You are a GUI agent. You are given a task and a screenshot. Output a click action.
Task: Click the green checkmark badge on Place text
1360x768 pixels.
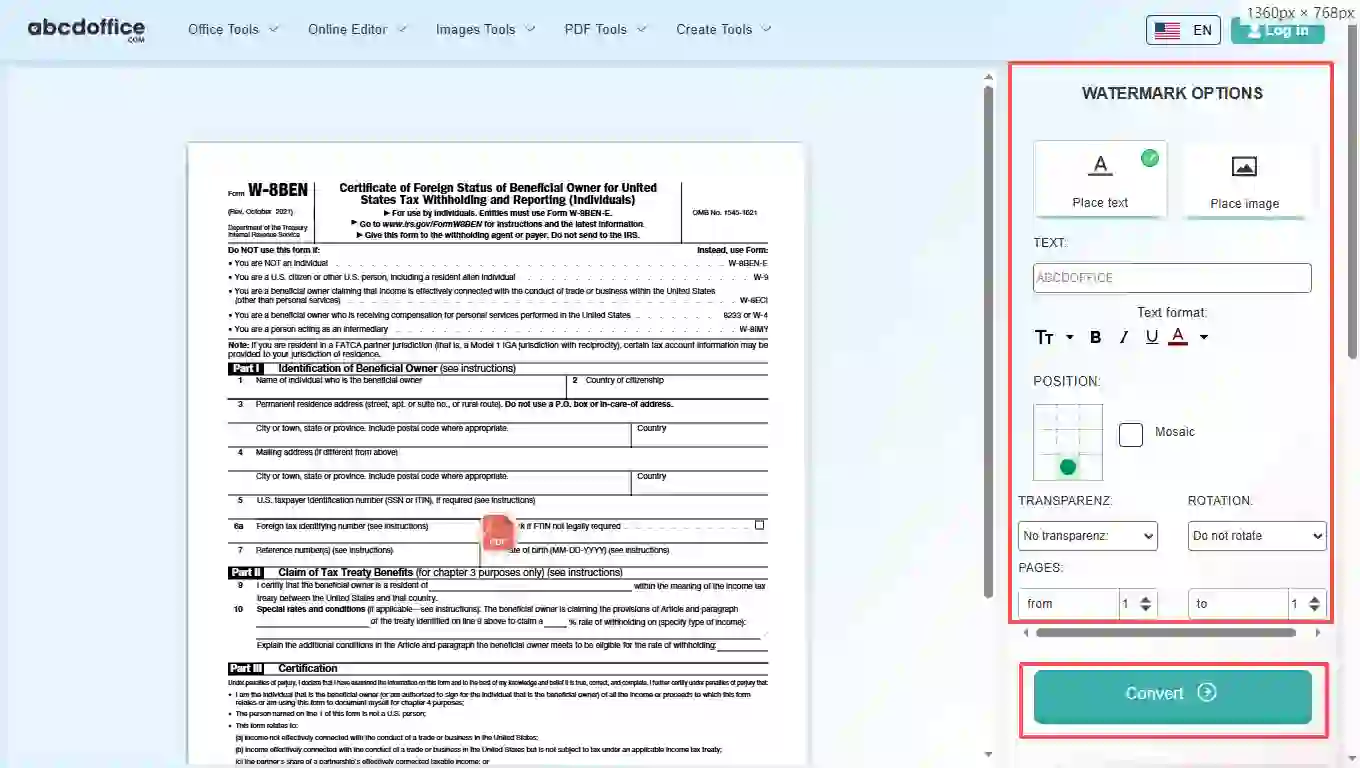point(1150,158)
